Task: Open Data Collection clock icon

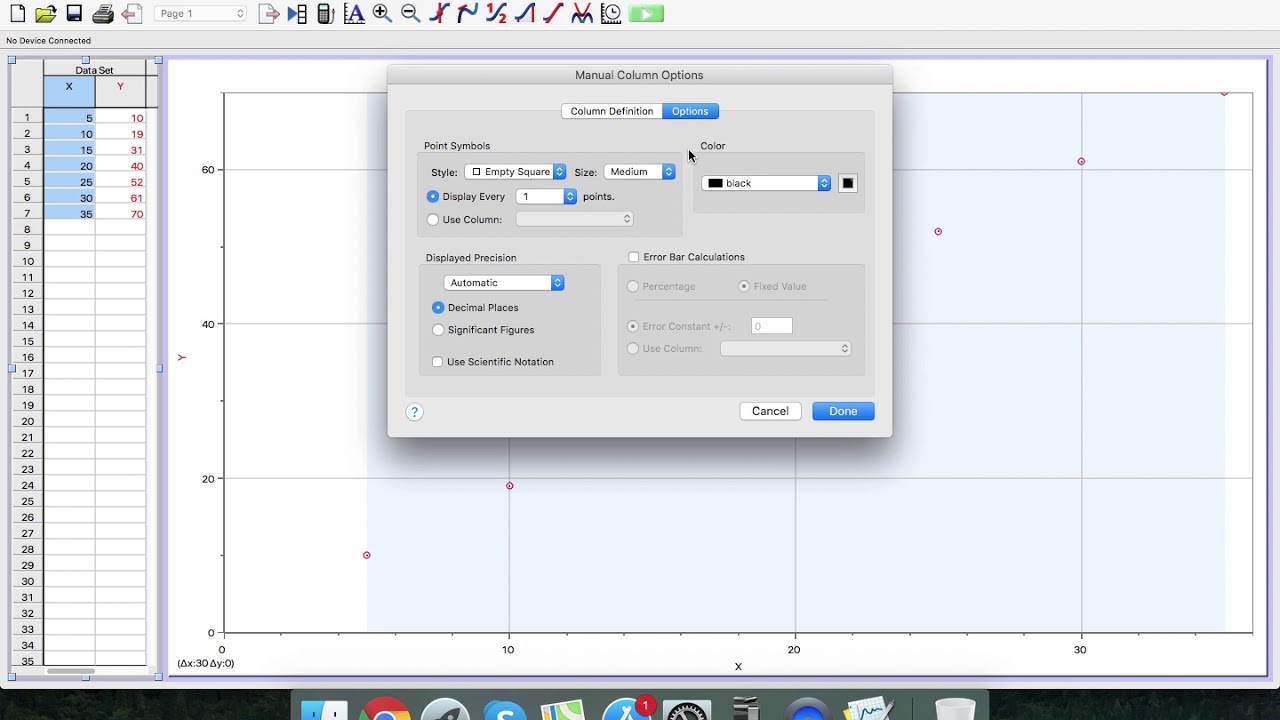Action: click(611, 14)
